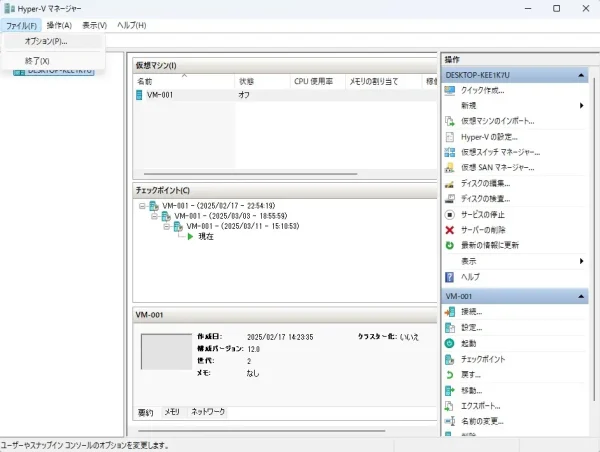Open the ヘルプ(H) menu
600x452 pixels.
[x=132, y=26]
